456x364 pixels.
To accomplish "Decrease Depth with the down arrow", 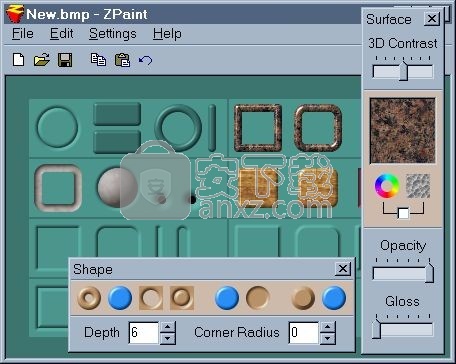I will pyautogui.click(x=168, y=338).
